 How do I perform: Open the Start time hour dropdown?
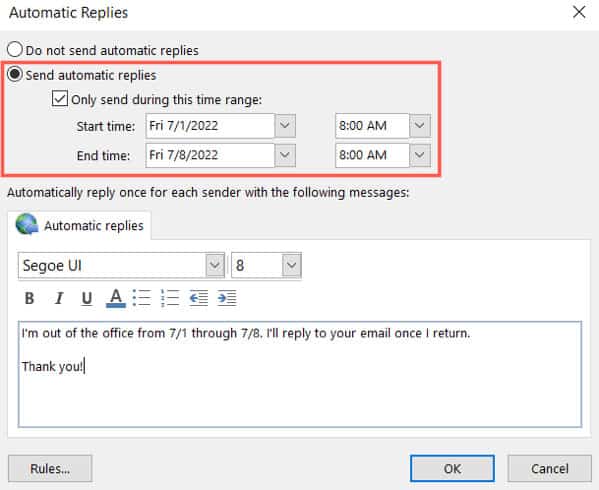(x=420, y=126)
